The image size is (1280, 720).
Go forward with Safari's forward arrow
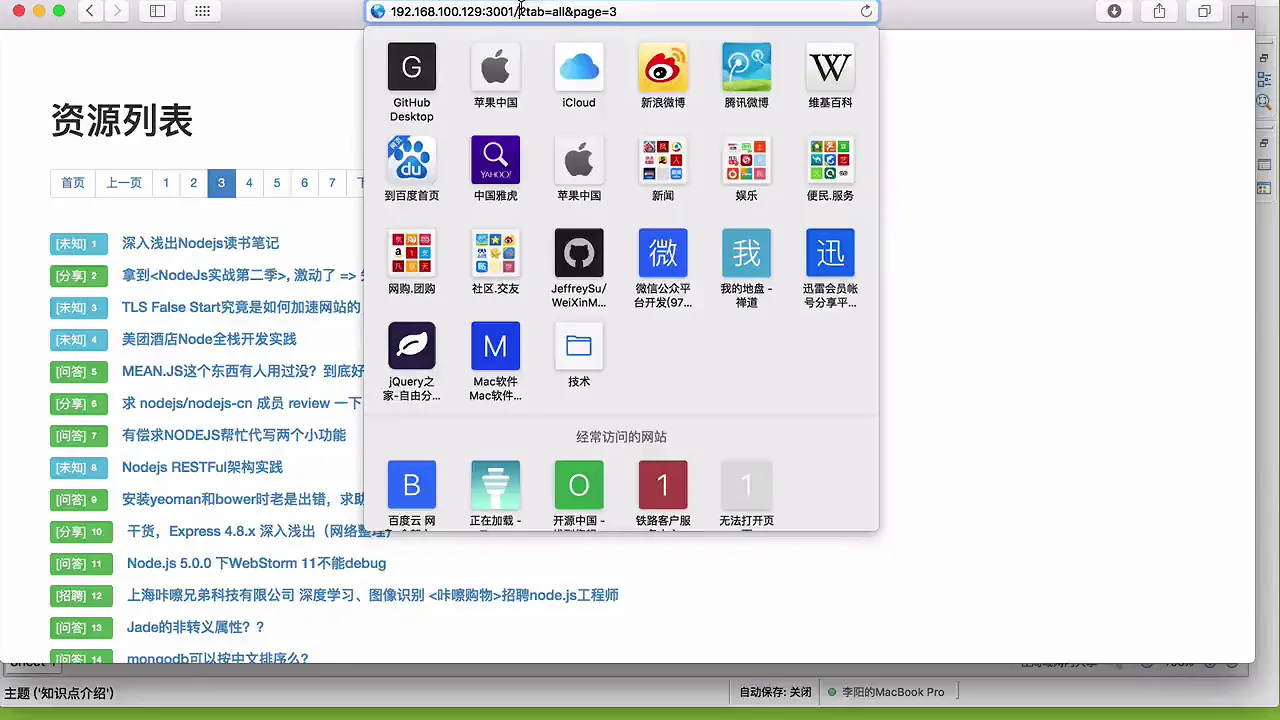pyautogui.click(x=117, y=11)
